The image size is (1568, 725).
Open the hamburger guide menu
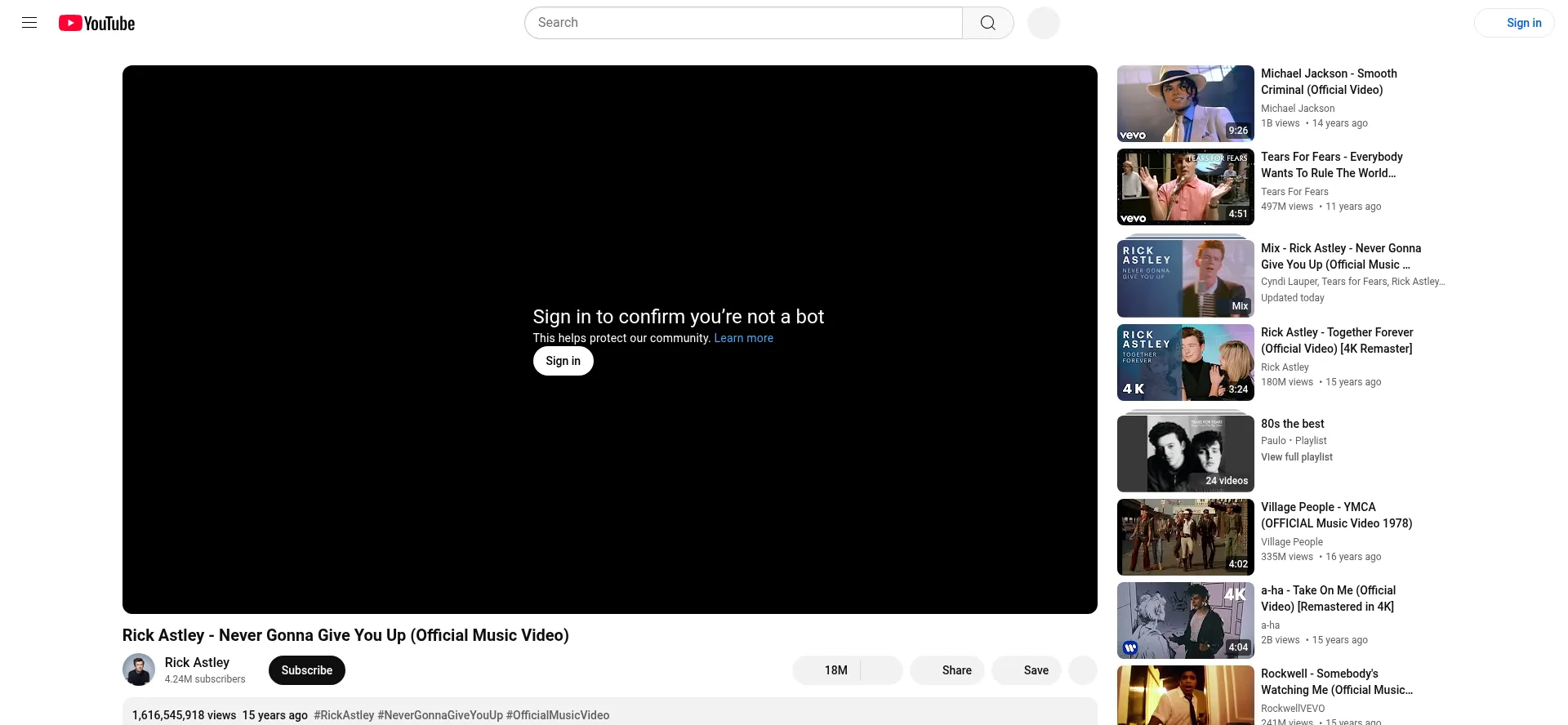point(29,23)
